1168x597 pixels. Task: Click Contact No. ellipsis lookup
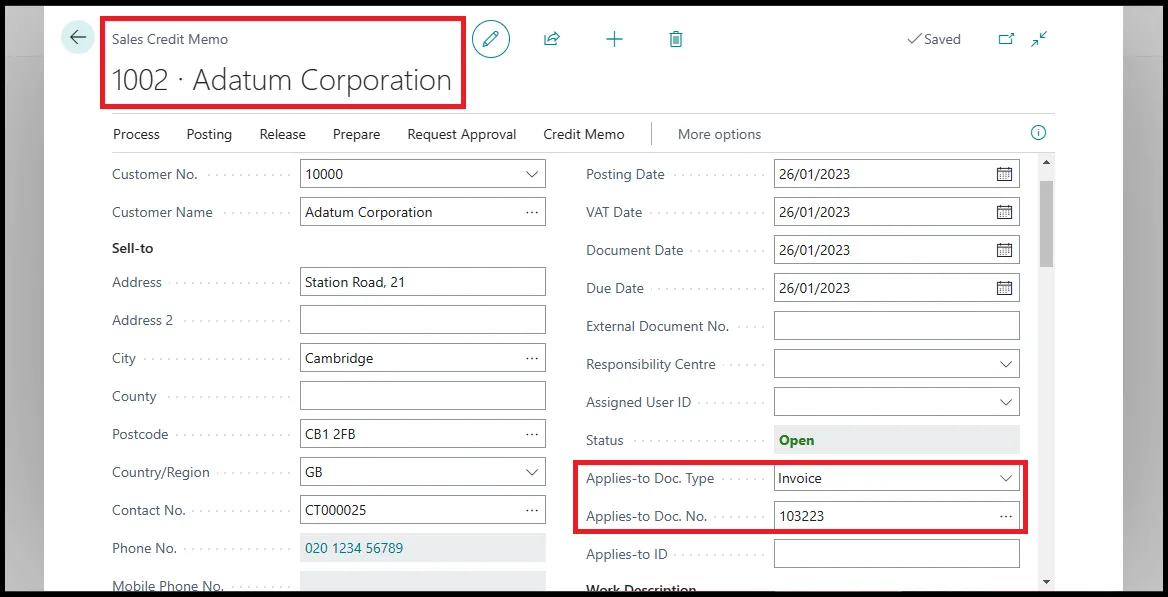pyautogui.click(x=531, y=511)
